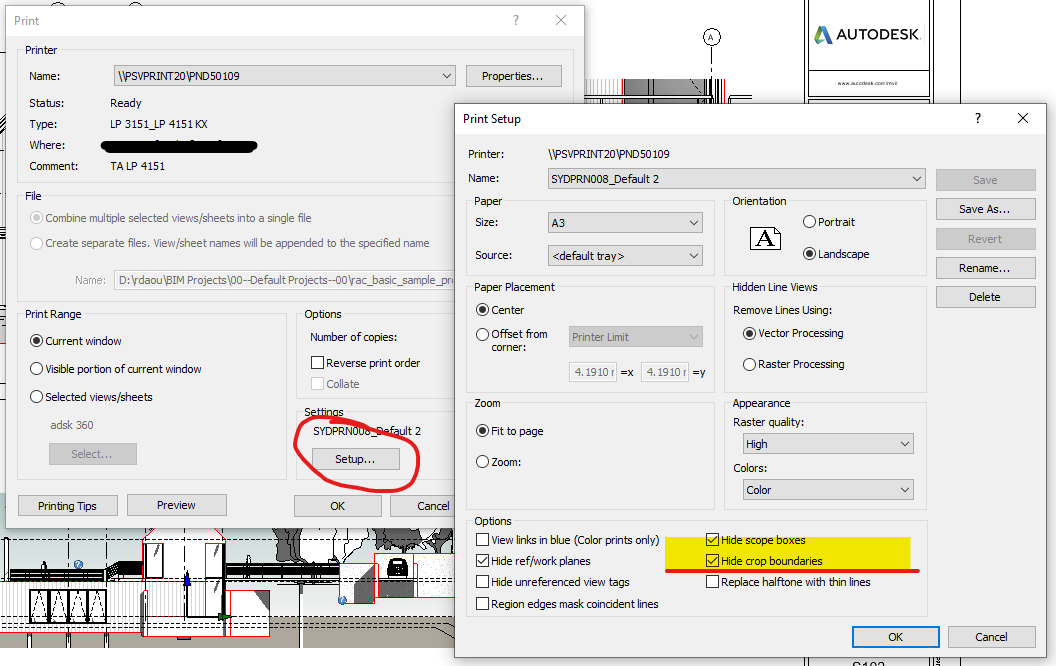1056x666 pixels.
Task: Enable "Region edges mask coincident lines"
Action: click(482, 602)
